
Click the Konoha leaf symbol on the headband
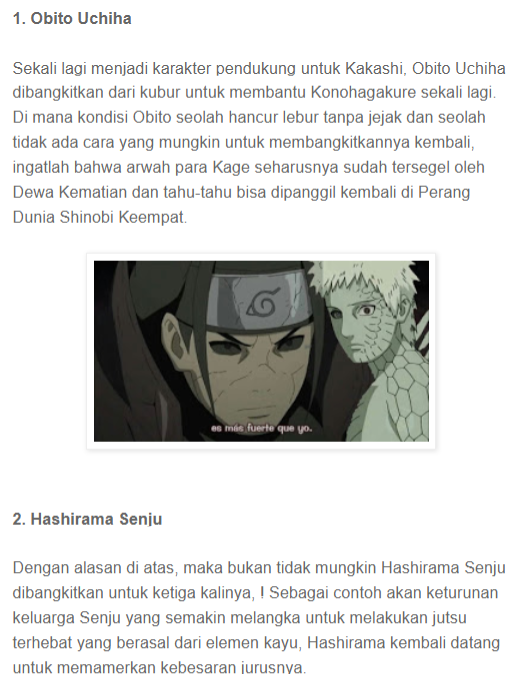tap(263, 301)
